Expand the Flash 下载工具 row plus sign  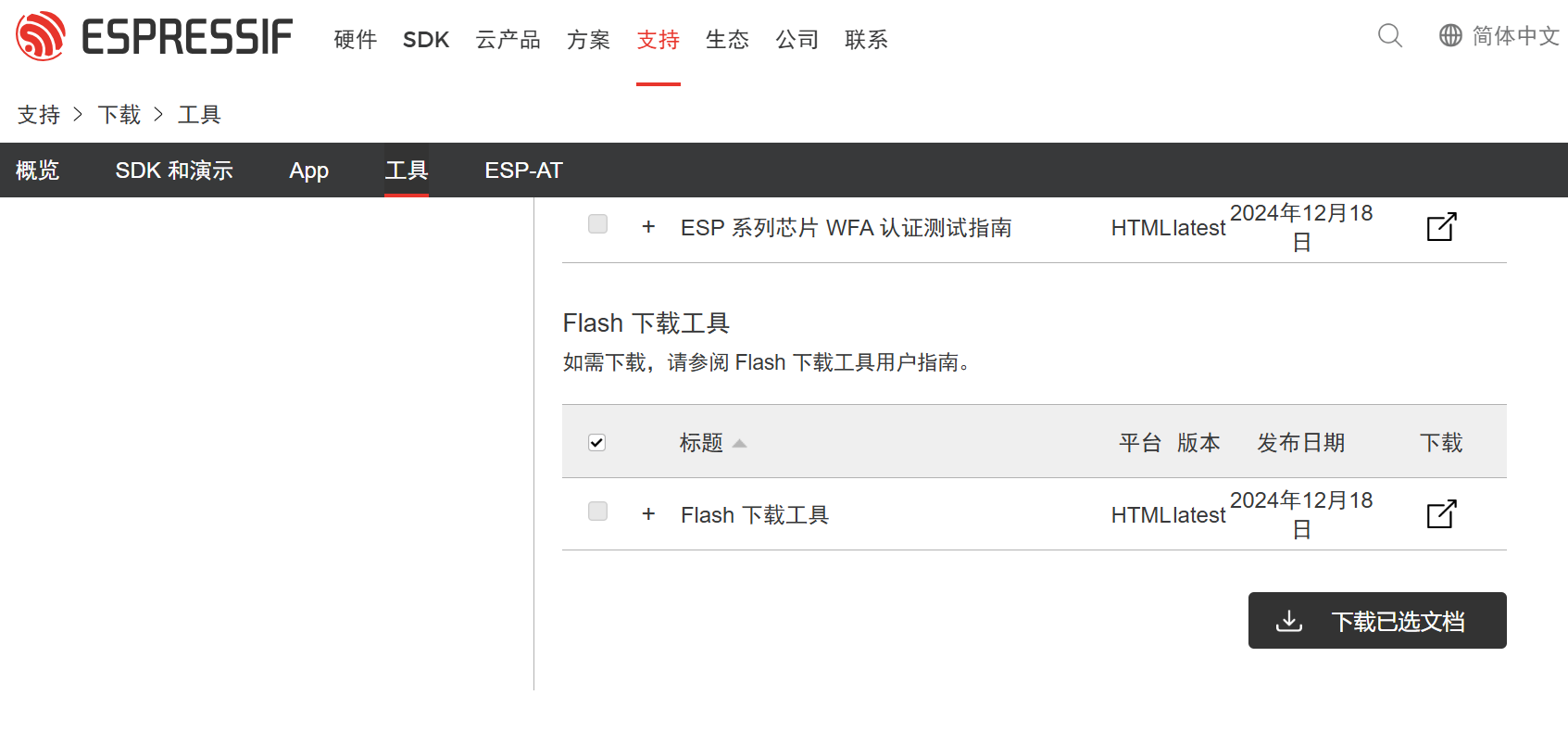point(648,514)
